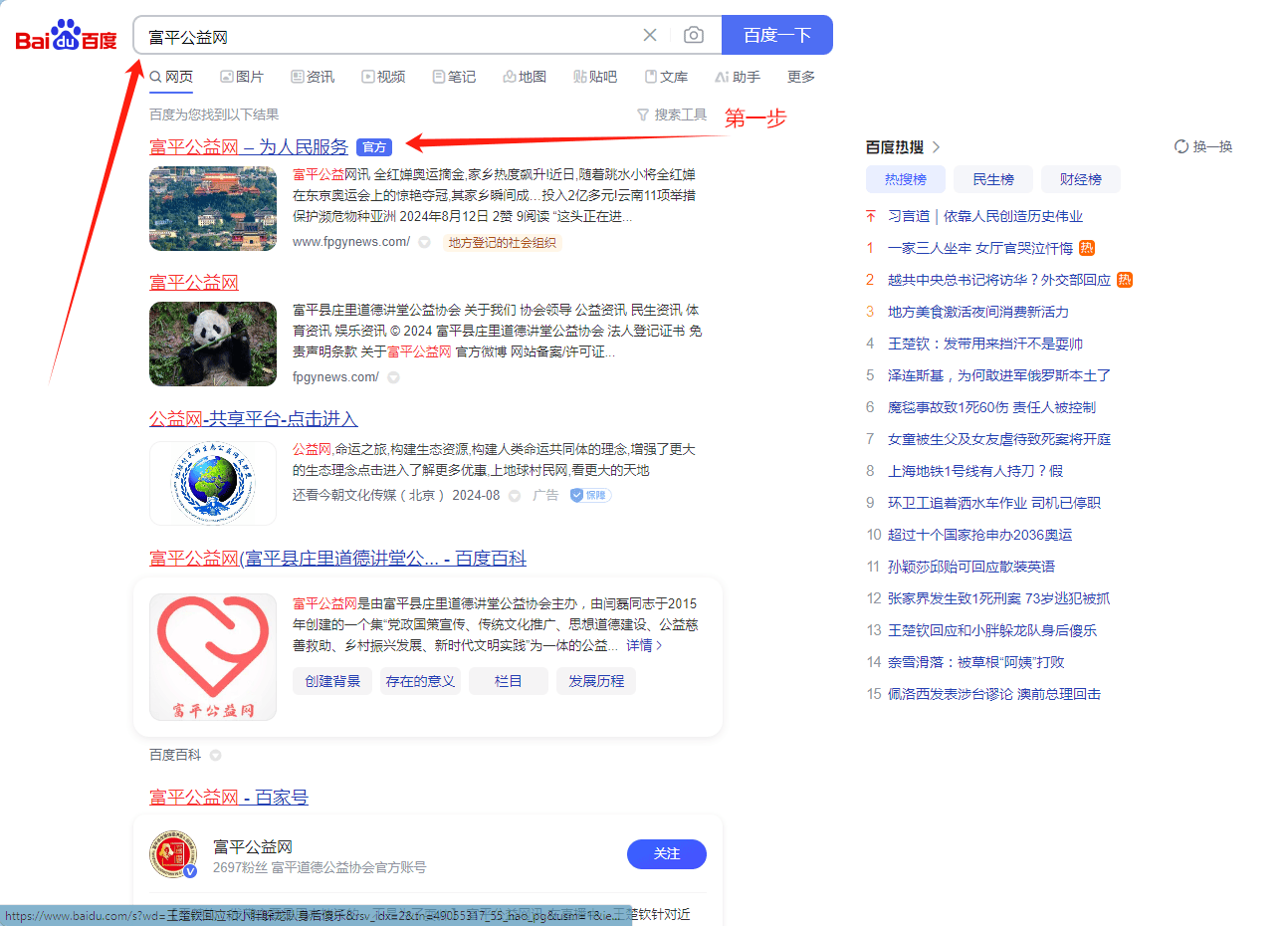Screen dimensions: 1288x926
Task: Open hot search 佩洛西发表涉台谬论
Action: 994,694
